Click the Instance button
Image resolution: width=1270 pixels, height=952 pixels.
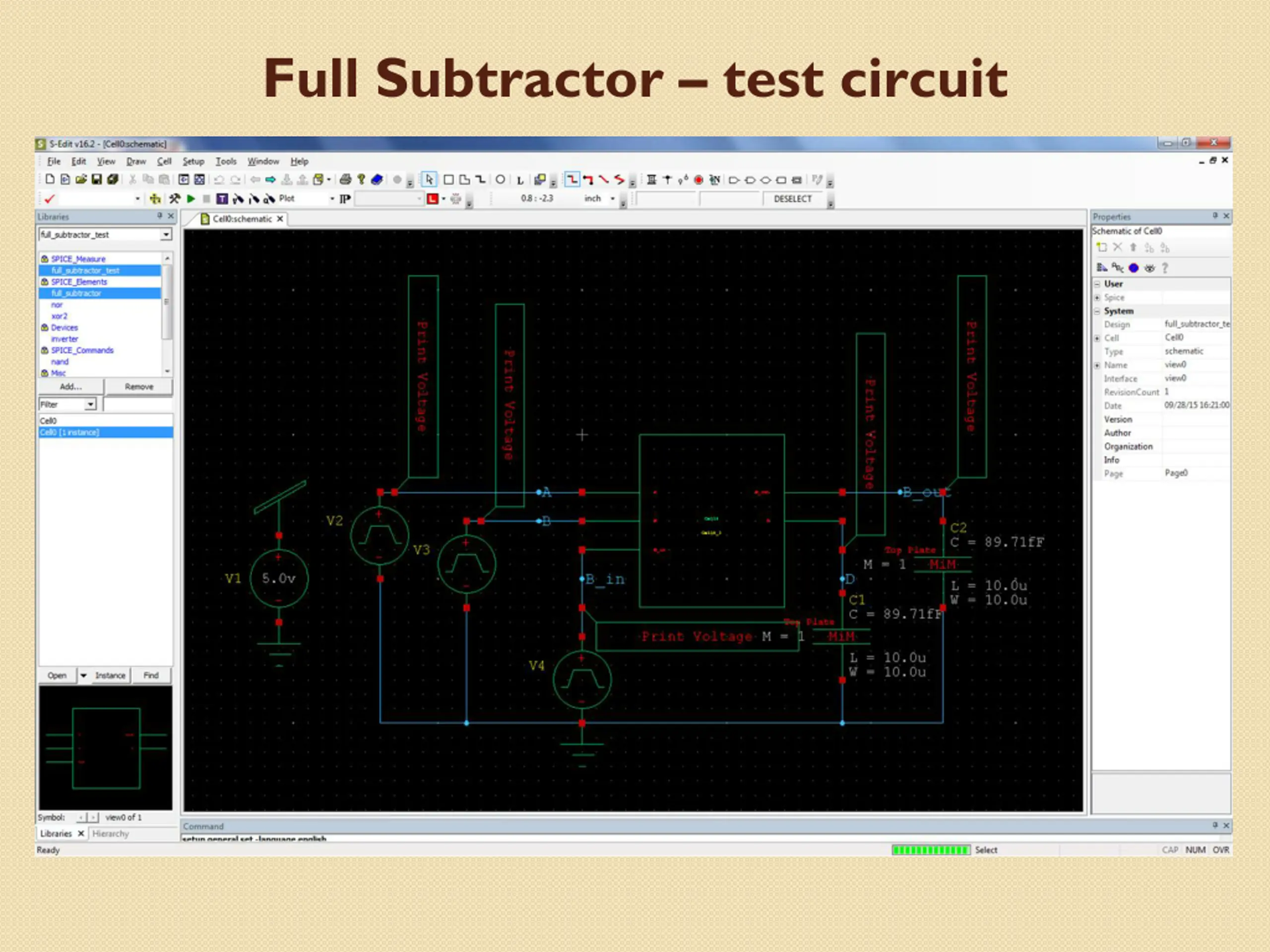click(110, 675)
